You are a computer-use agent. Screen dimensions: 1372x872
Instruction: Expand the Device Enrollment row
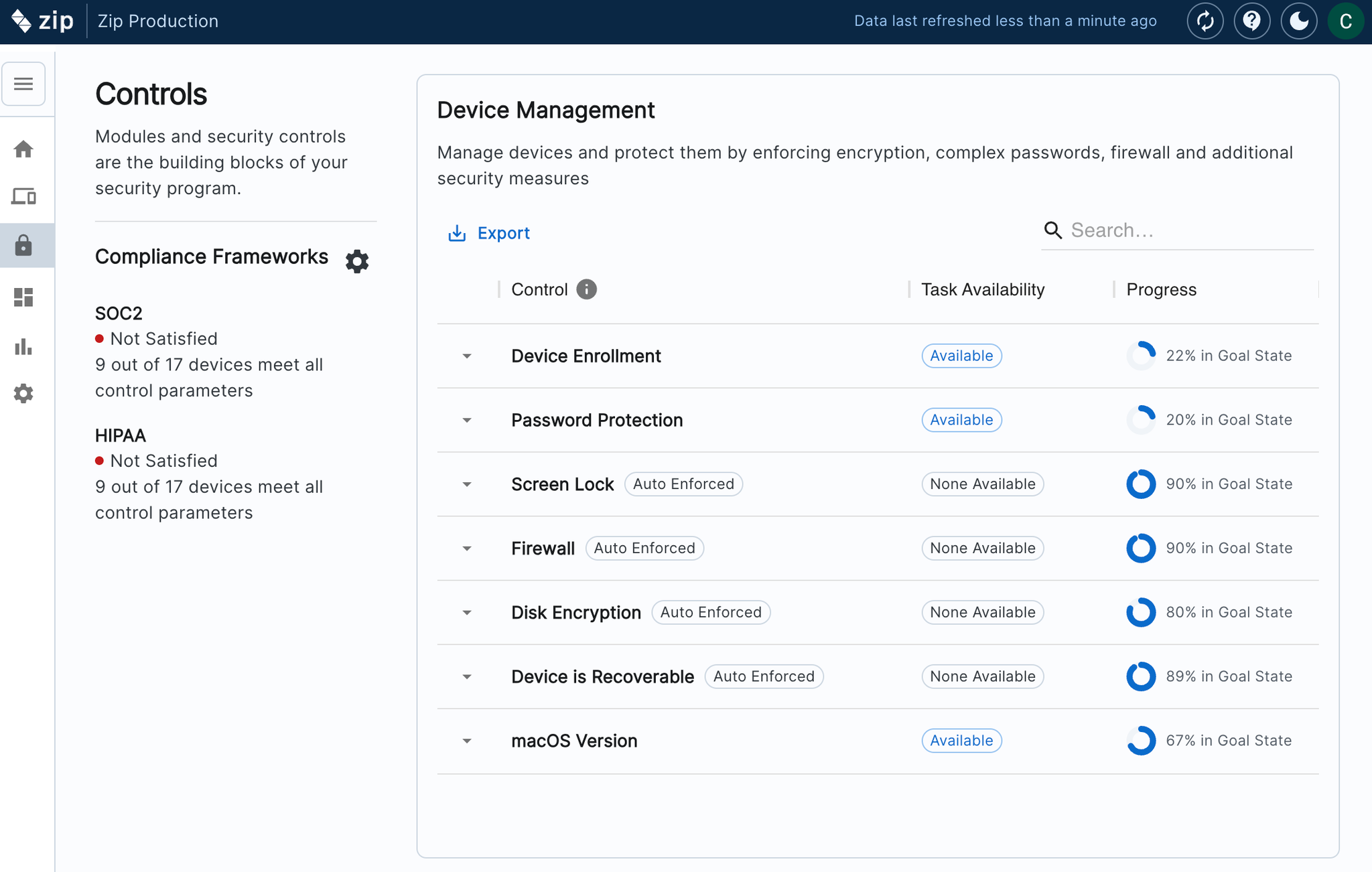coord(467,356)
